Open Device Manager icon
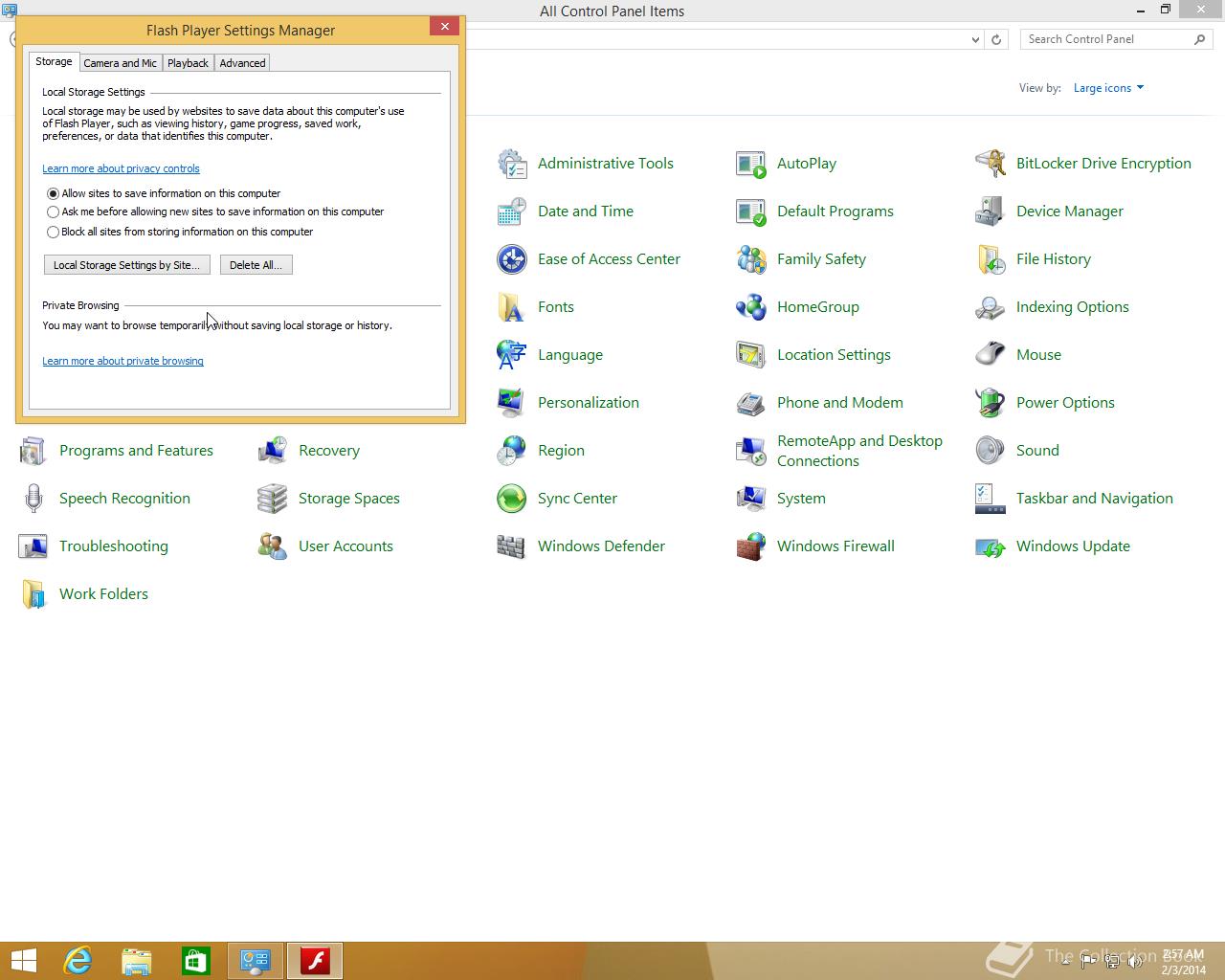 point(991,212)
